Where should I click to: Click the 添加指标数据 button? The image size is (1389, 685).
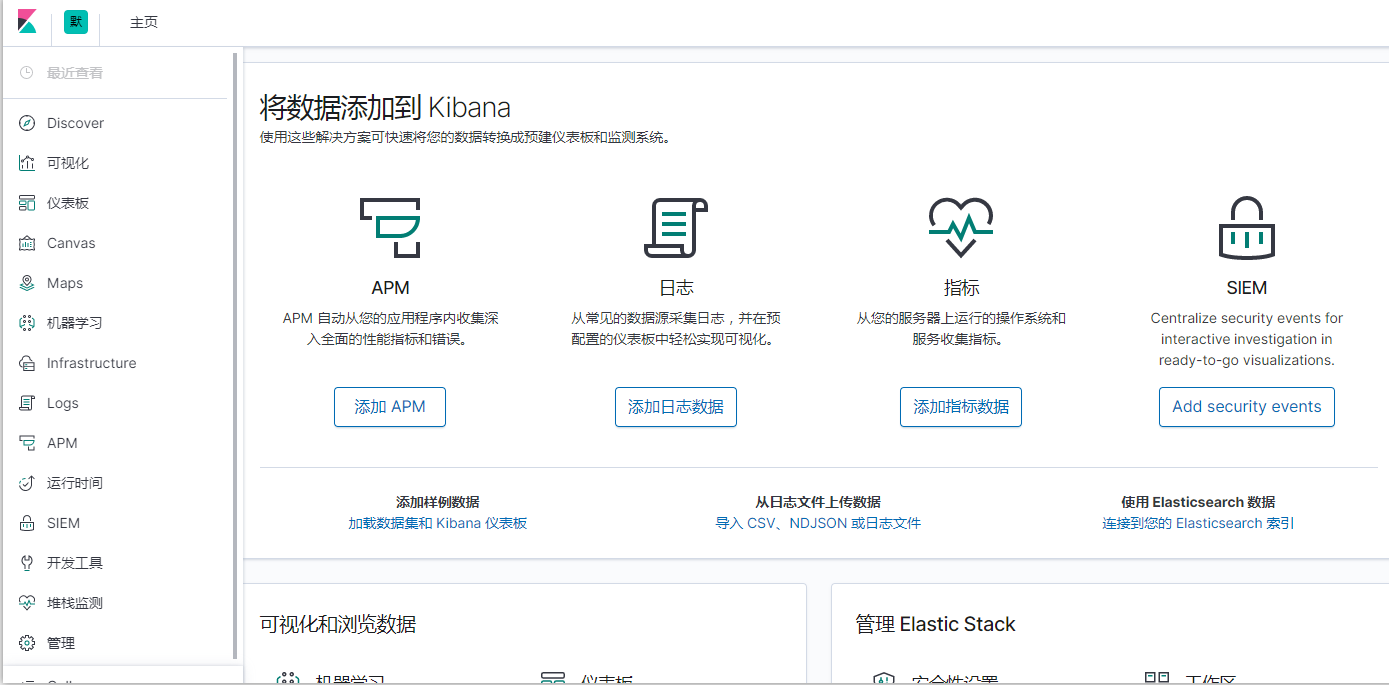click(x=961, y=407)
